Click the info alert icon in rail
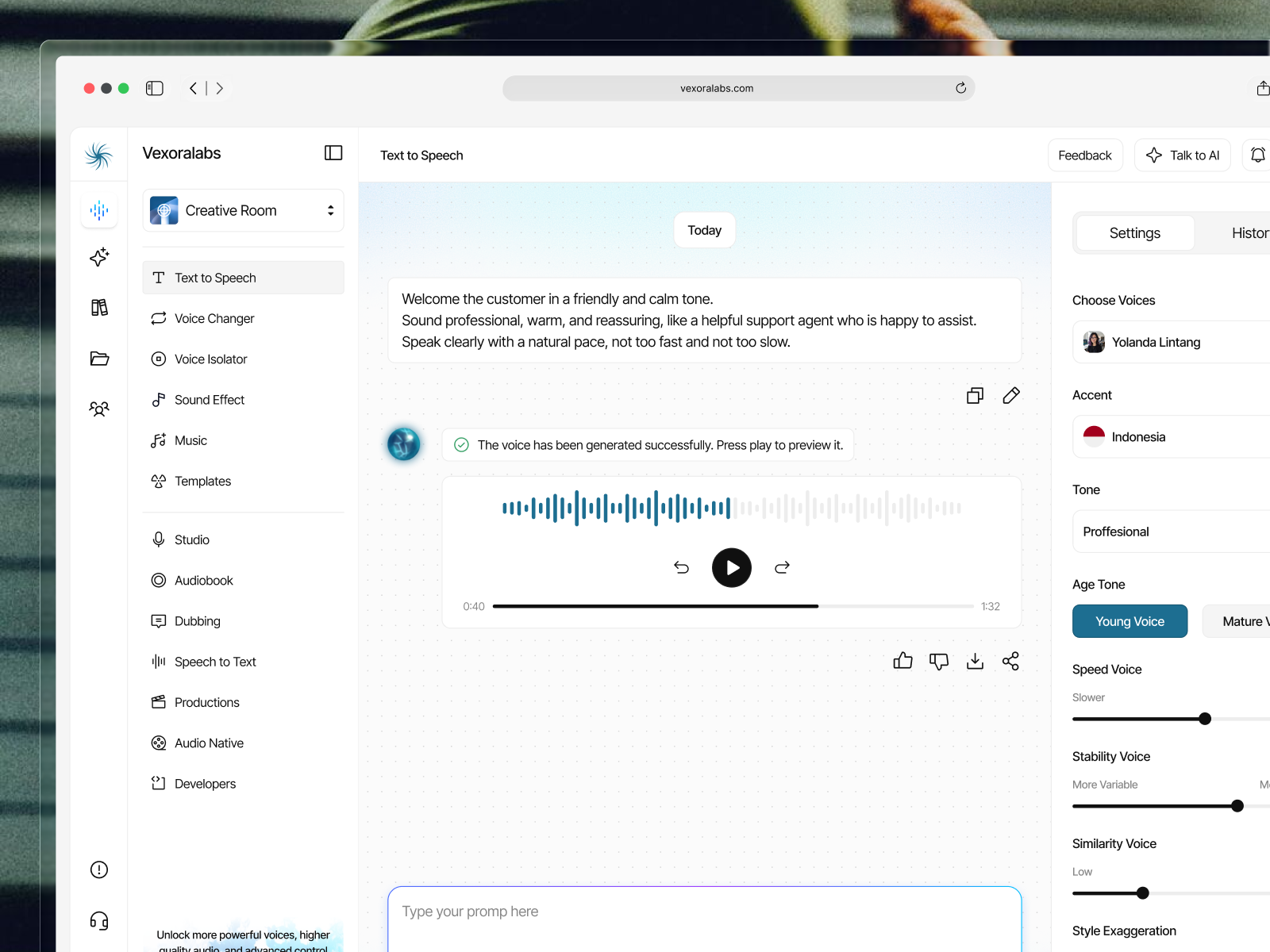The height and width of the screenshot is (952, 1270). [99, 869]
